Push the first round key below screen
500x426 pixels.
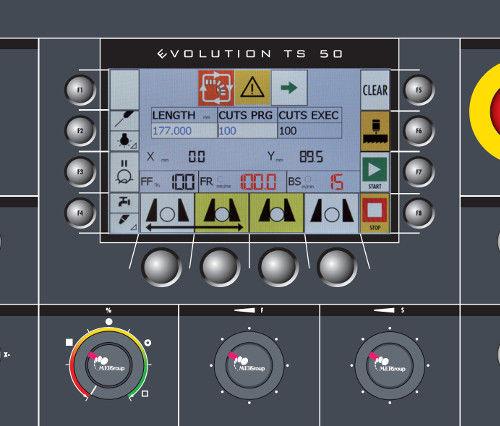click(x=161, y=267)
